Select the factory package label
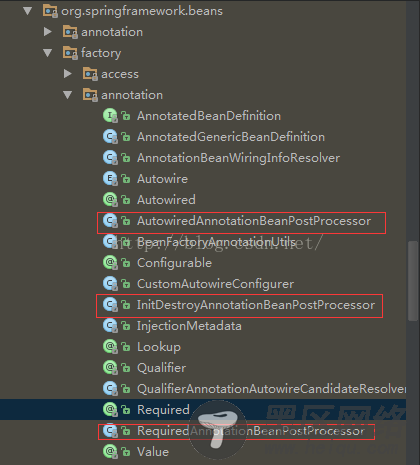This screenshot has height=465, width=420. coord(101,53)
